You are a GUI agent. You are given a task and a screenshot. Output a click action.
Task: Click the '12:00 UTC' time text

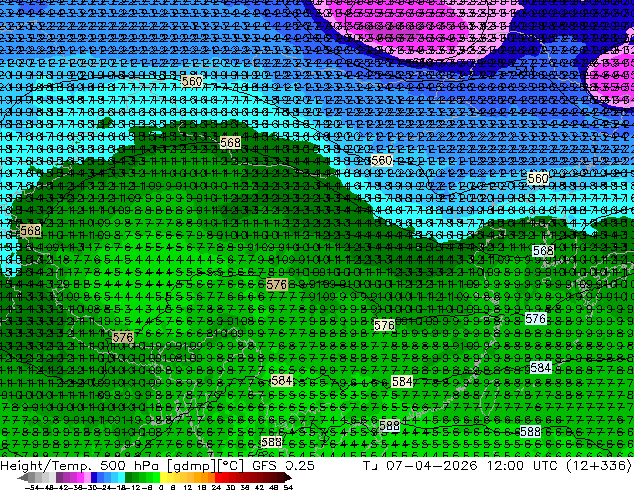pyautogui.click(x=523, y=465)
